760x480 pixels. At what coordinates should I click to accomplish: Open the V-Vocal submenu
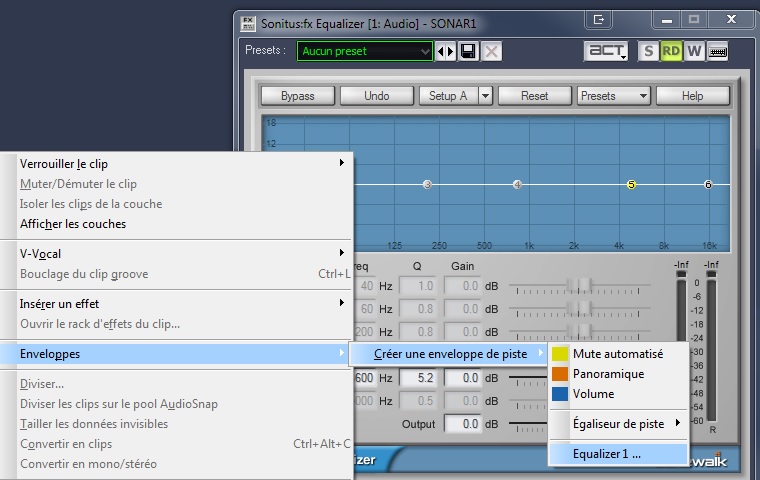(176, 254)
